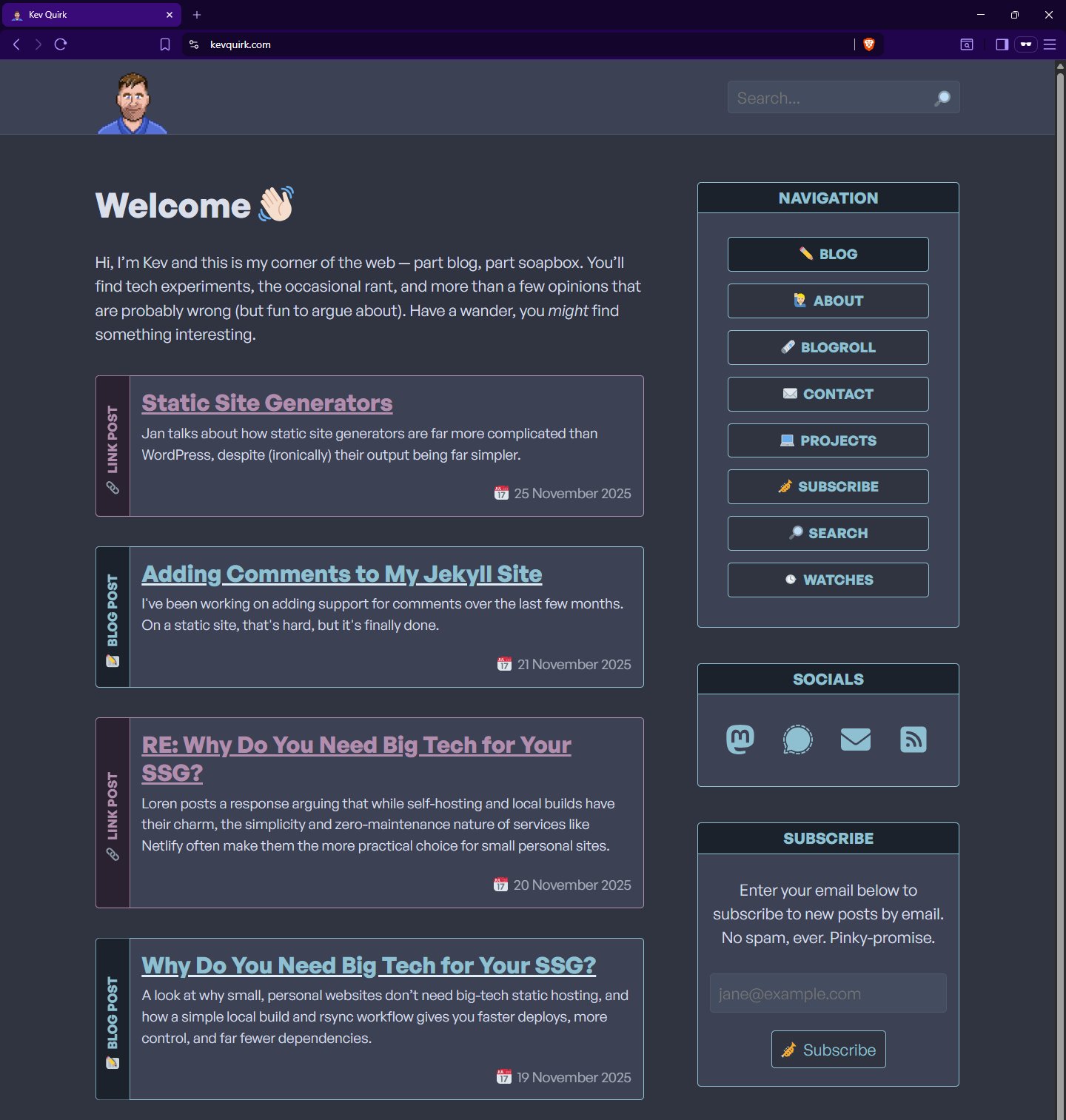Open the Static Site Generators post link
Image resolution: width=1066 pixels, height=1120 pixels.
click(267, 403)
